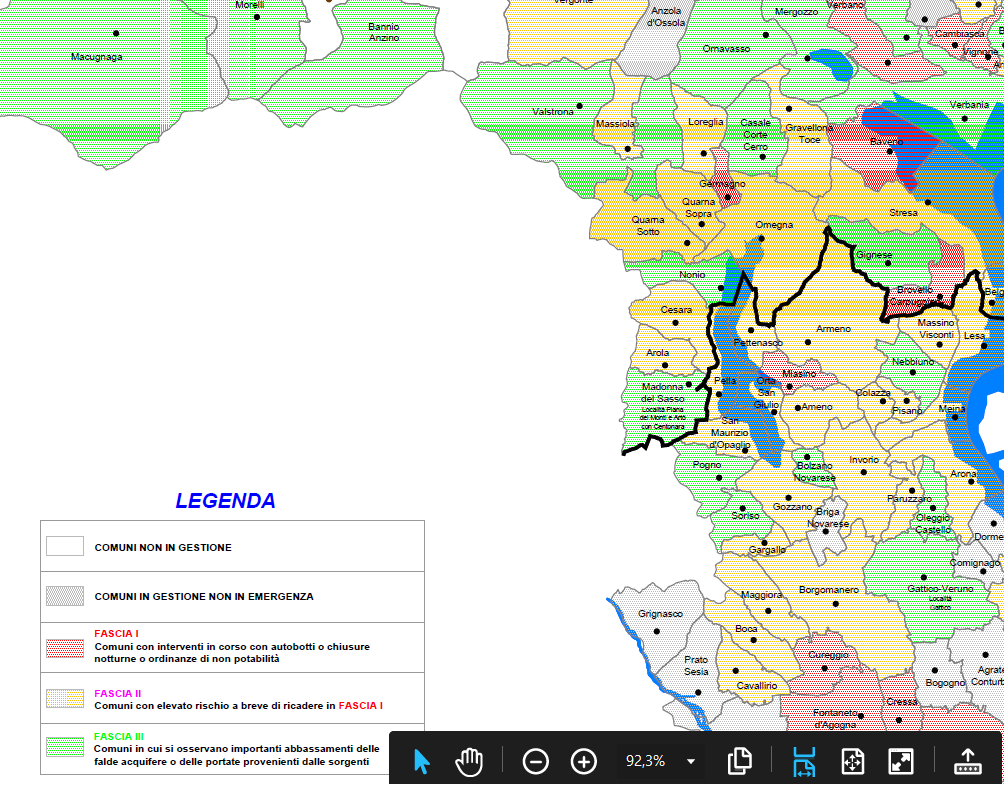Click the Ameno map label
The height and width of the screenshot is (788, 1006).
point(817,407)
